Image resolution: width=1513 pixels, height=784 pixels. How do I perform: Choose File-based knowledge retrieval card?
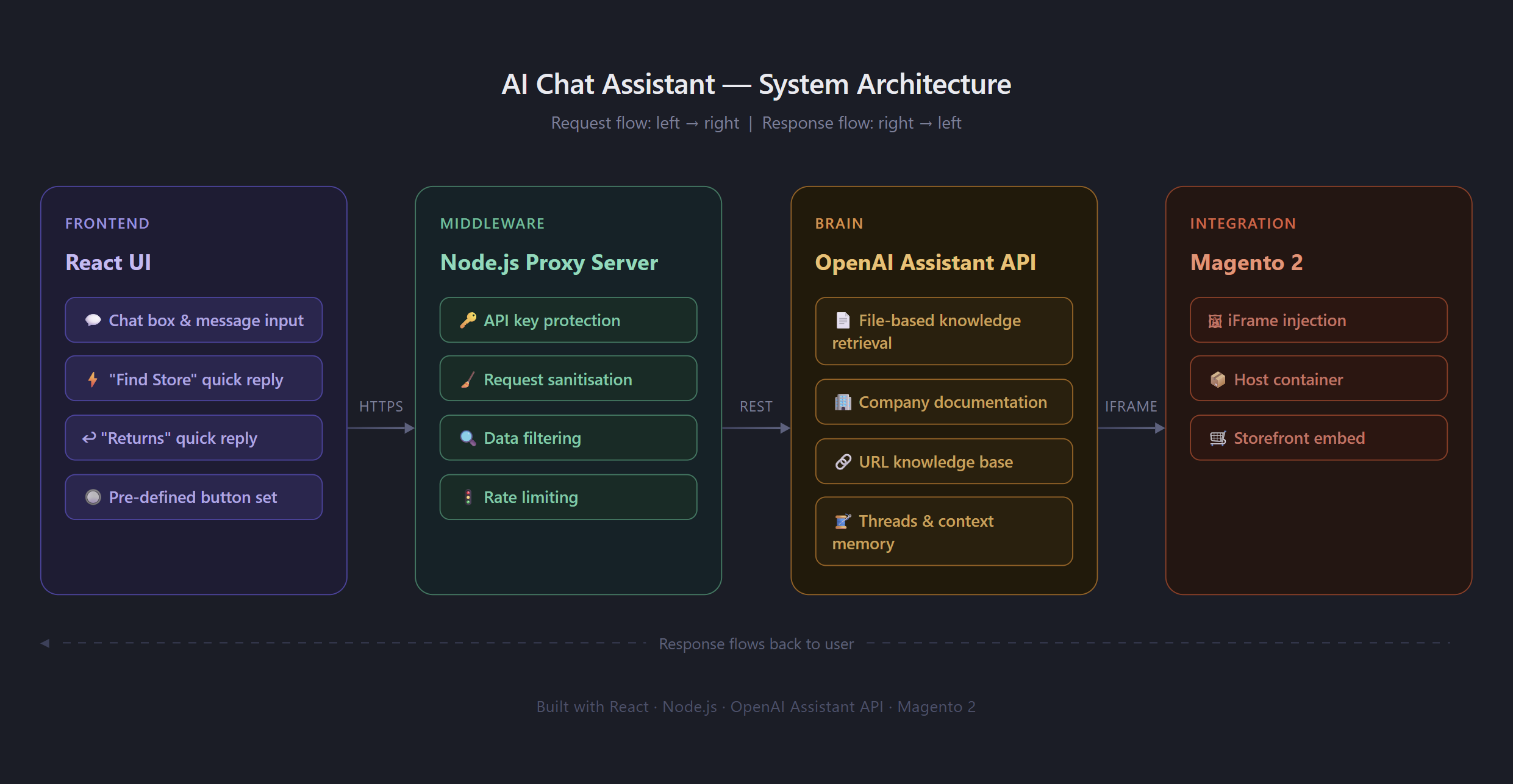944,331
